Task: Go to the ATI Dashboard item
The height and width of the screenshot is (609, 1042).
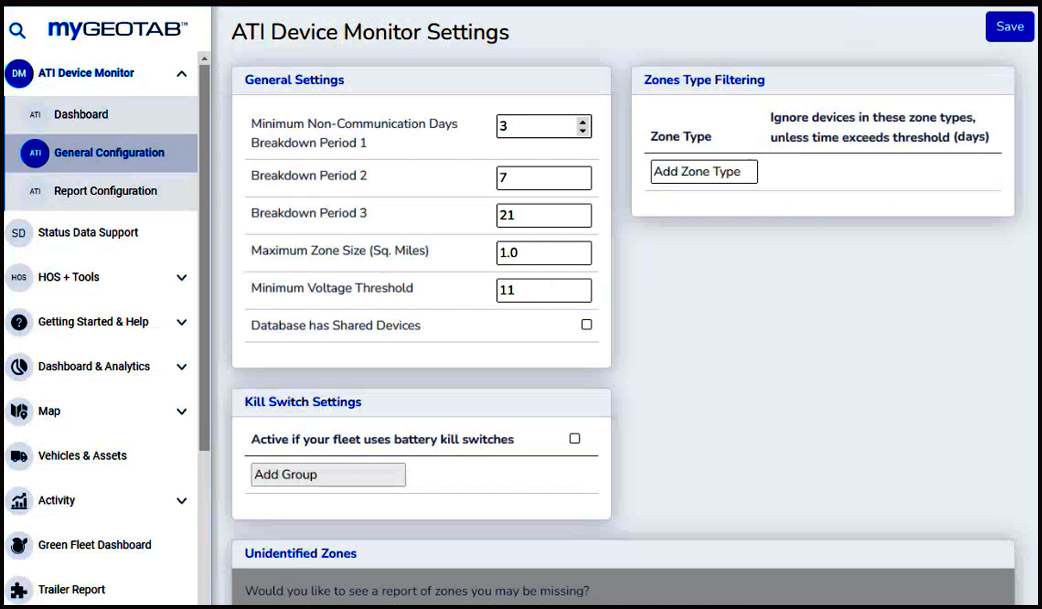Action: click(81, 115)
